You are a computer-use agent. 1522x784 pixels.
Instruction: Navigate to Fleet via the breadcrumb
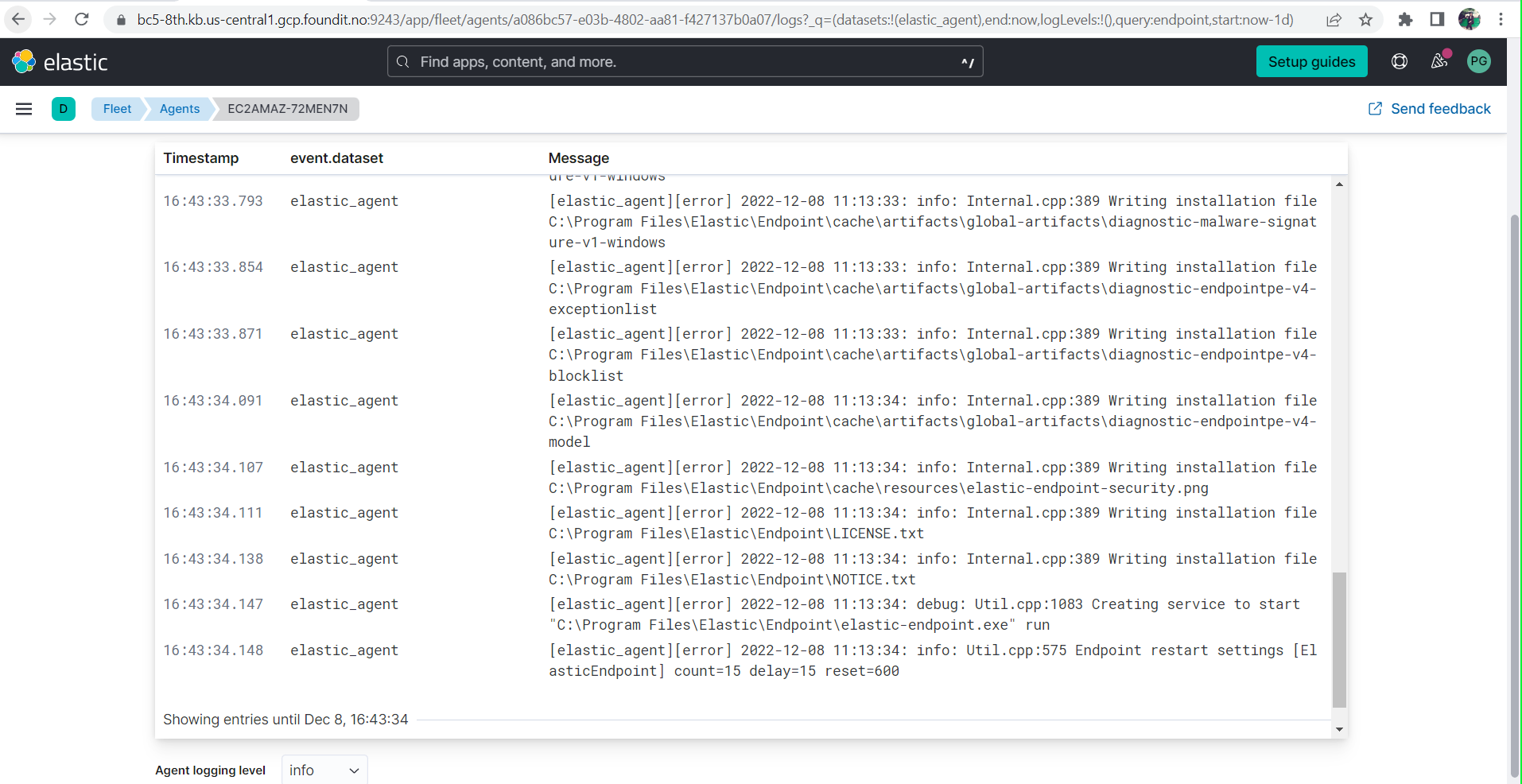[116, 109]
